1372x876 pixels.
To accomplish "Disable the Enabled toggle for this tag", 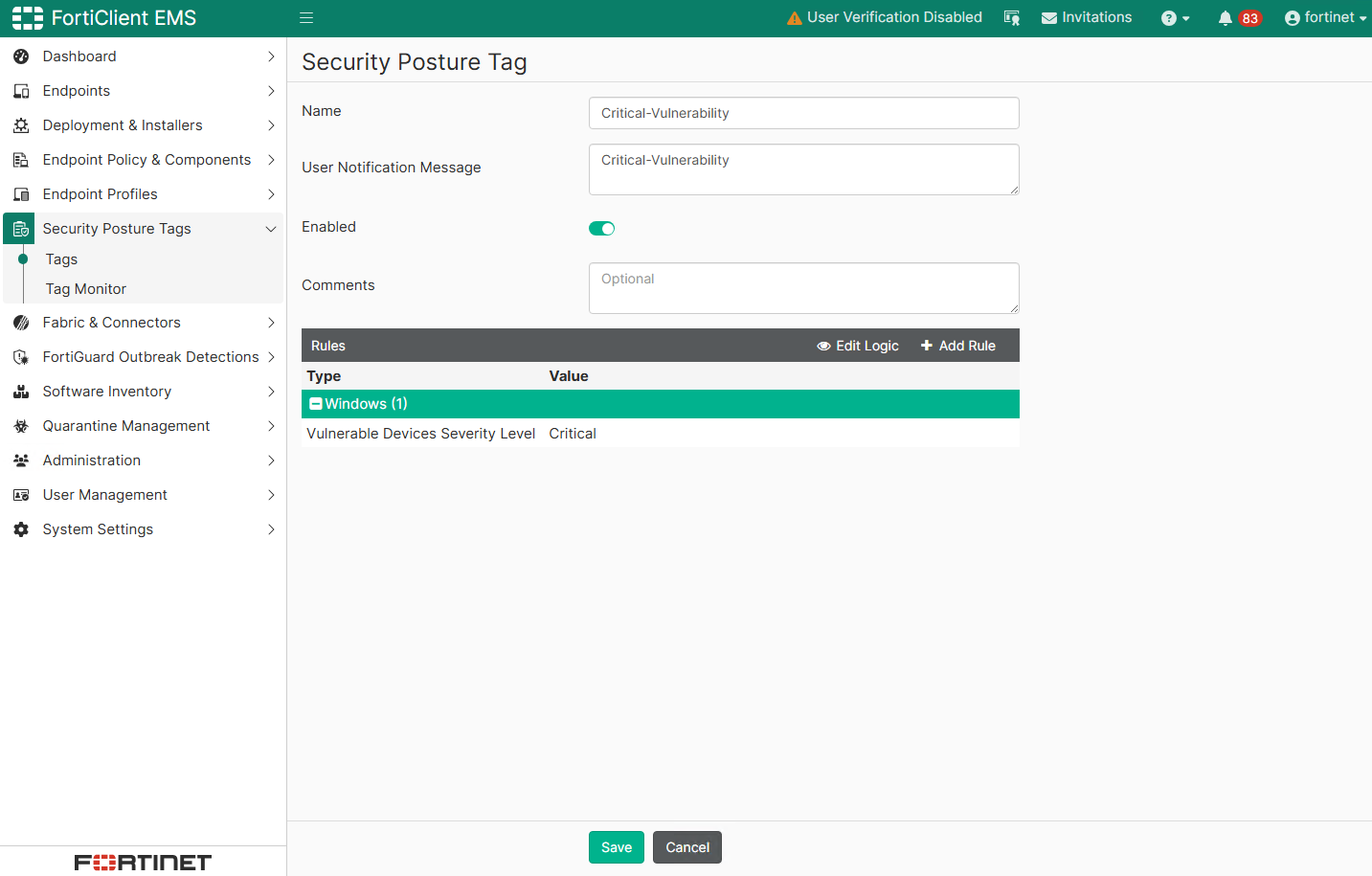I will (601, 228).
